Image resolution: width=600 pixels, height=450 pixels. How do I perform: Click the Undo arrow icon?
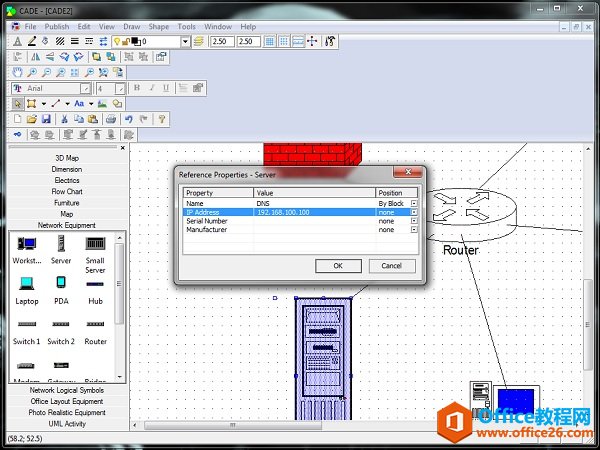(128, 119)
